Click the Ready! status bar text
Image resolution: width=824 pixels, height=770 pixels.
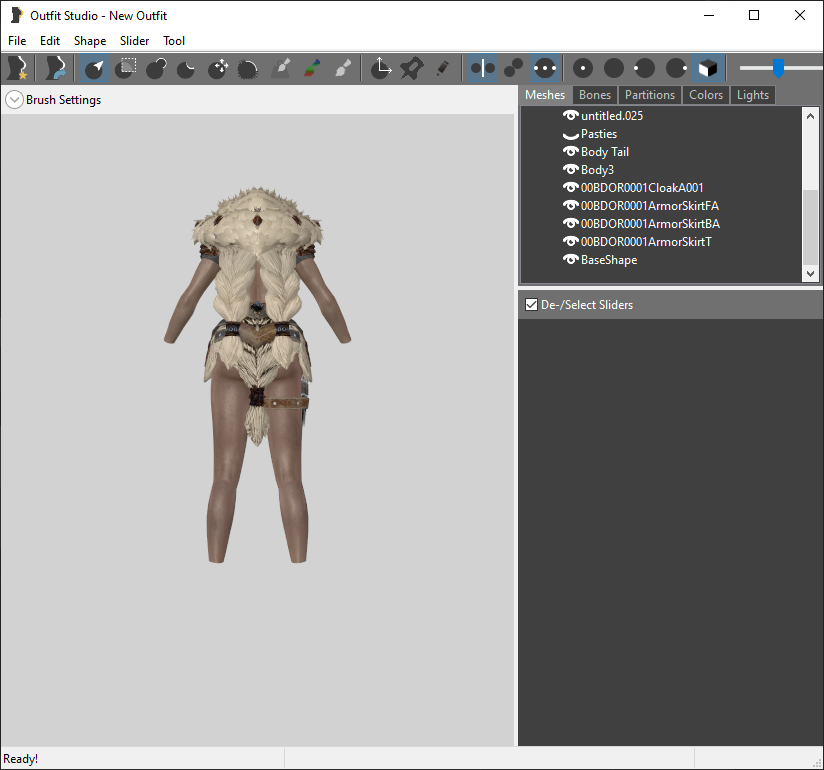(x=20, y=758)
